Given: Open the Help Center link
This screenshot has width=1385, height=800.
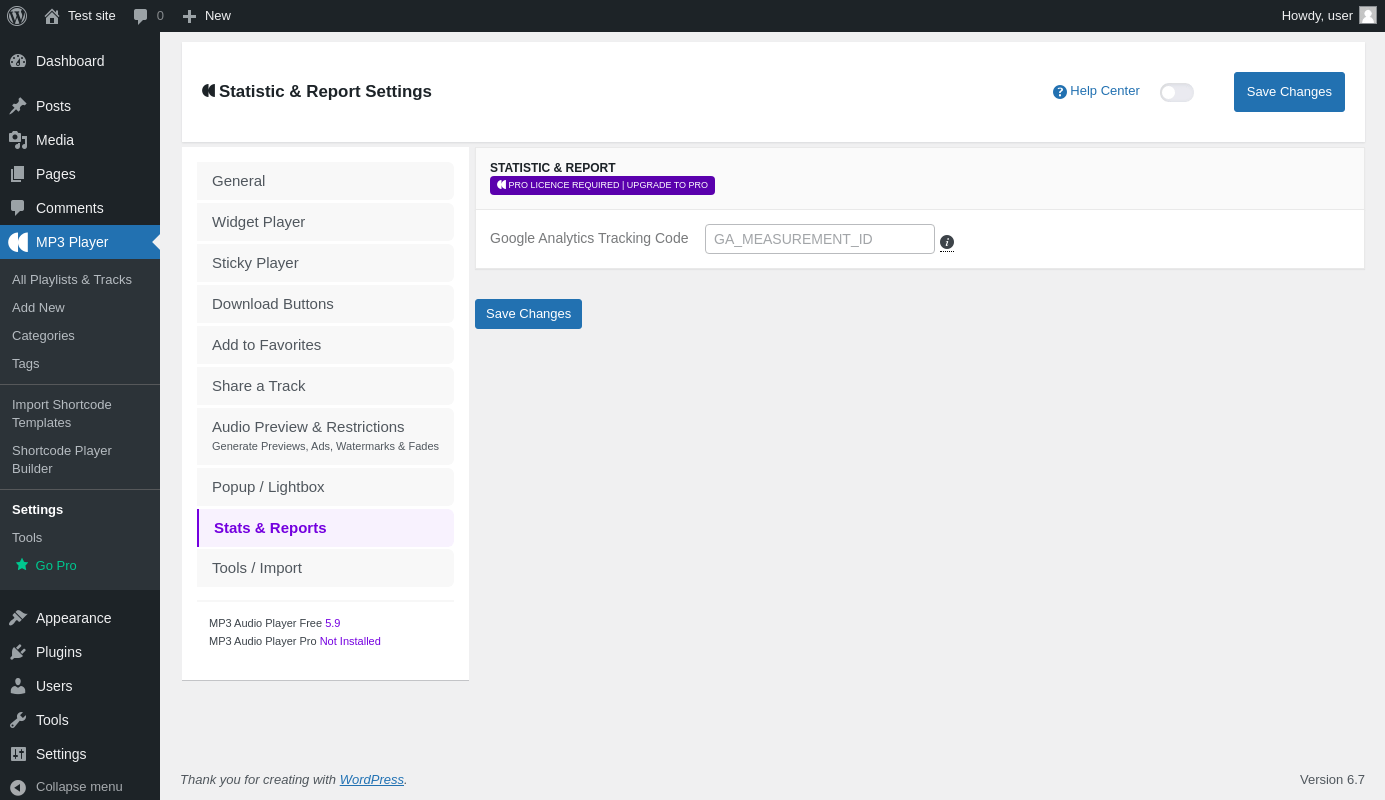Looking at the screenshot, I should point(1096,91).
